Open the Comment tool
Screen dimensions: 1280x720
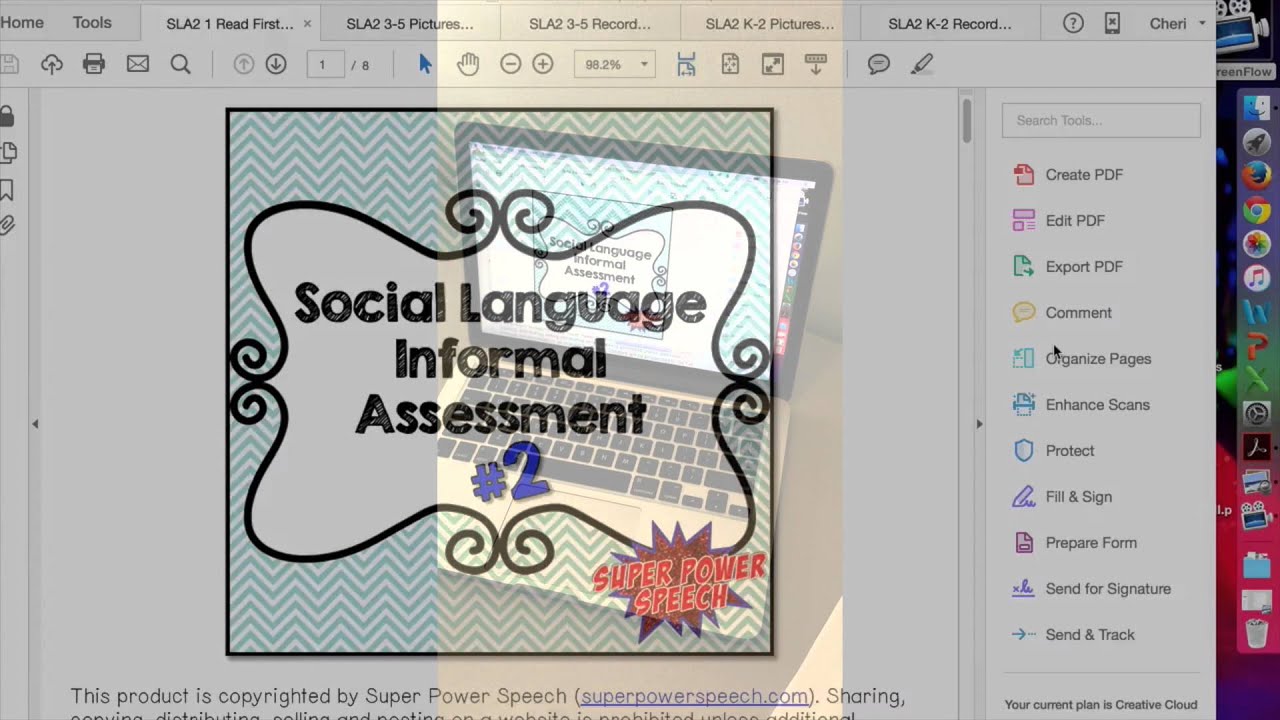(x=1062, y=312)
